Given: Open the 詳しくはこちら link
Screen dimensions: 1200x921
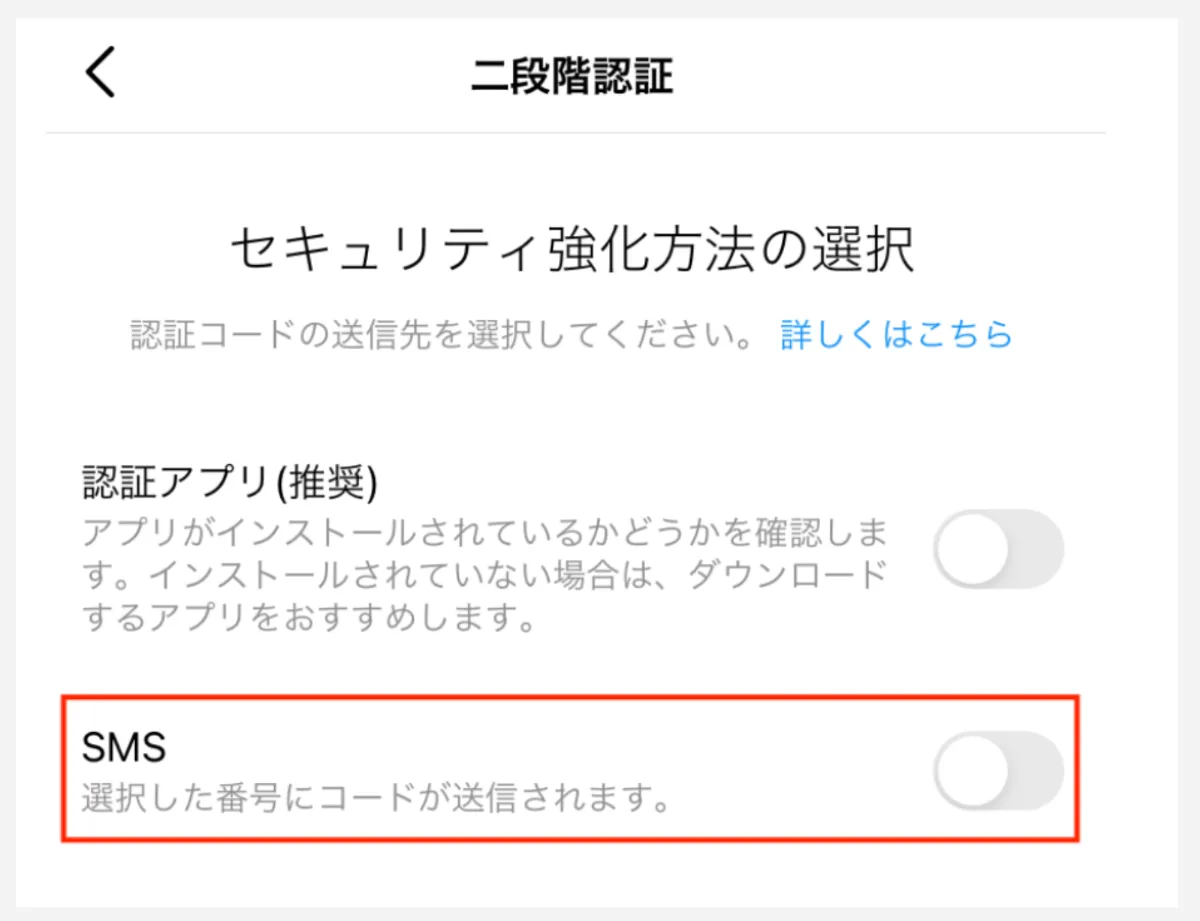Looking at the screenshot, I should tap(896, 334).
